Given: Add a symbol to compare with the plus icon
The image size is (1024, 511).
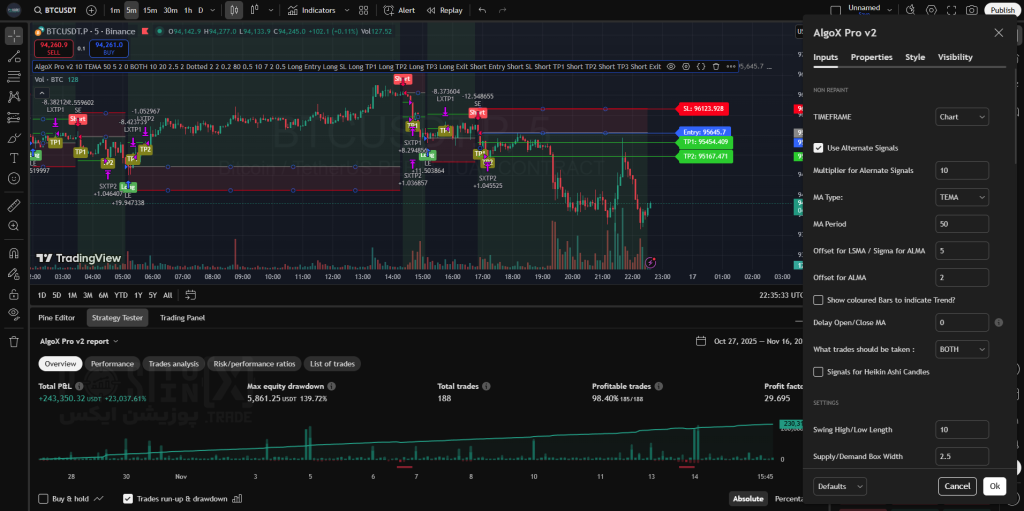Looking at the screenshot, I should tap(91, 10).
